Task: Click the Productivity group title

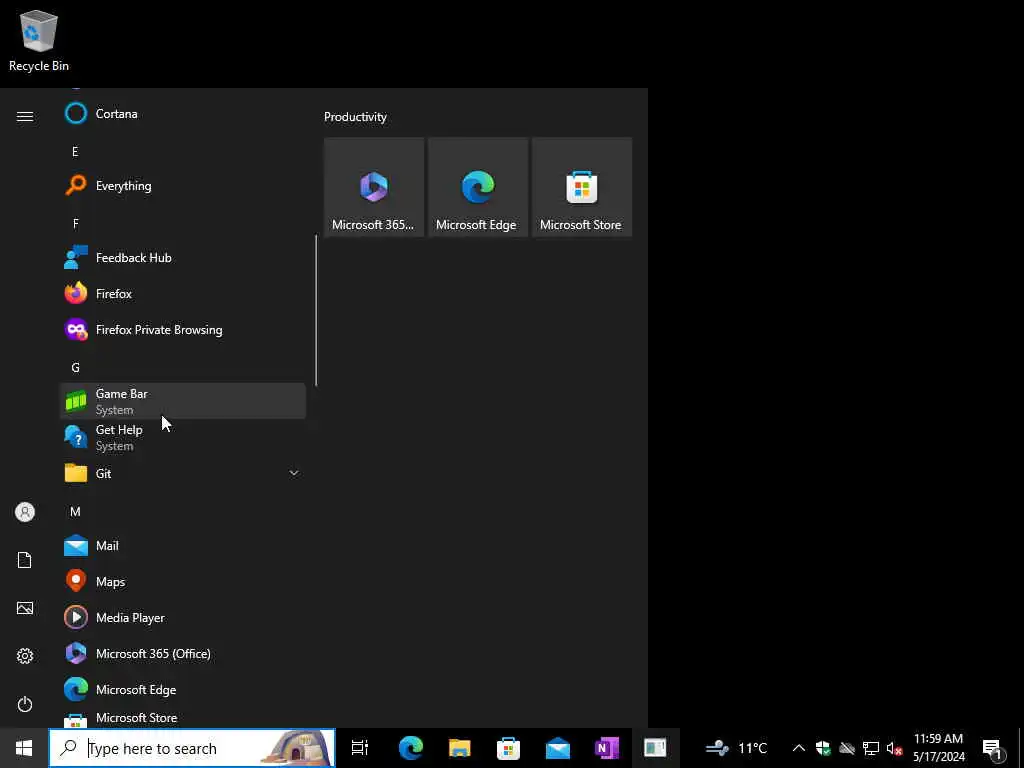Action: point(355,117)
